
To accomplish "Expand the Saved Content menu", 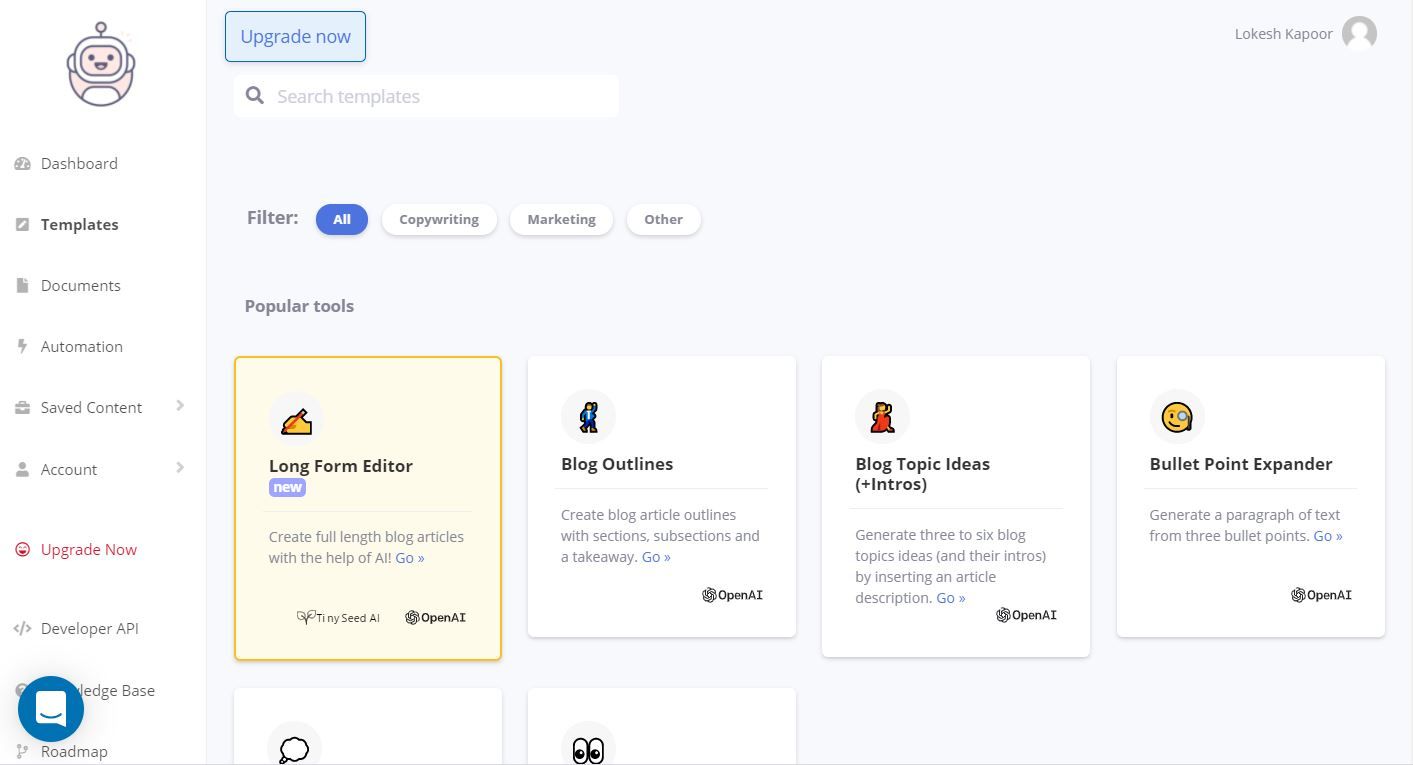I will click(x=91, y=407).
